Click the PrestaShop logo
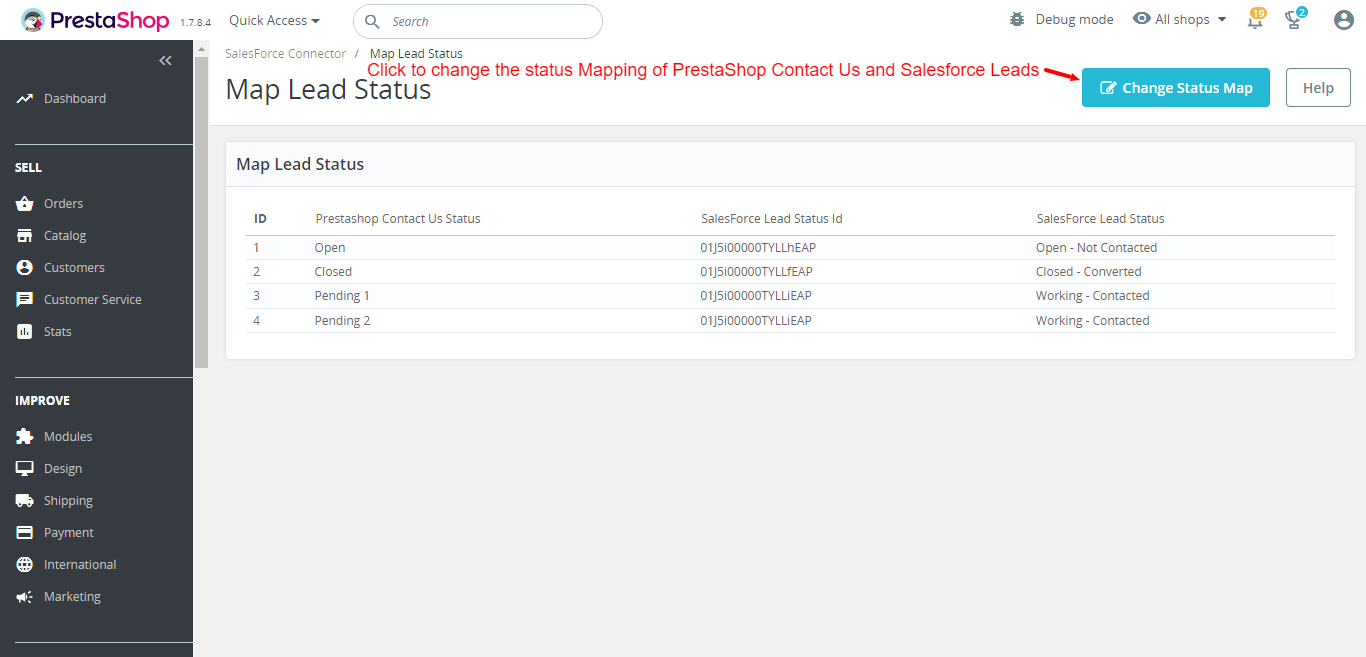This screenshot has width=1366, height=657. (x=96, y=20)
